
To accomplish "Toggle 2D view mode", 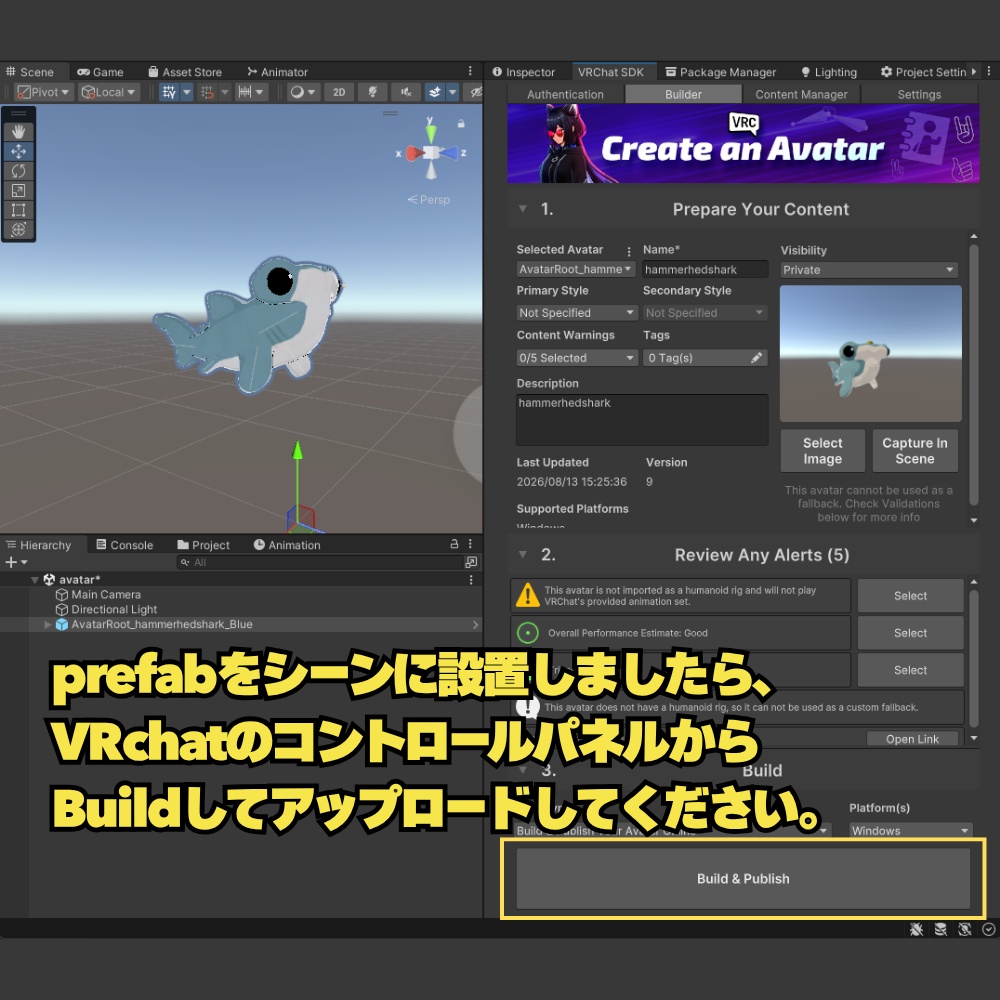I will coord(339,92).
